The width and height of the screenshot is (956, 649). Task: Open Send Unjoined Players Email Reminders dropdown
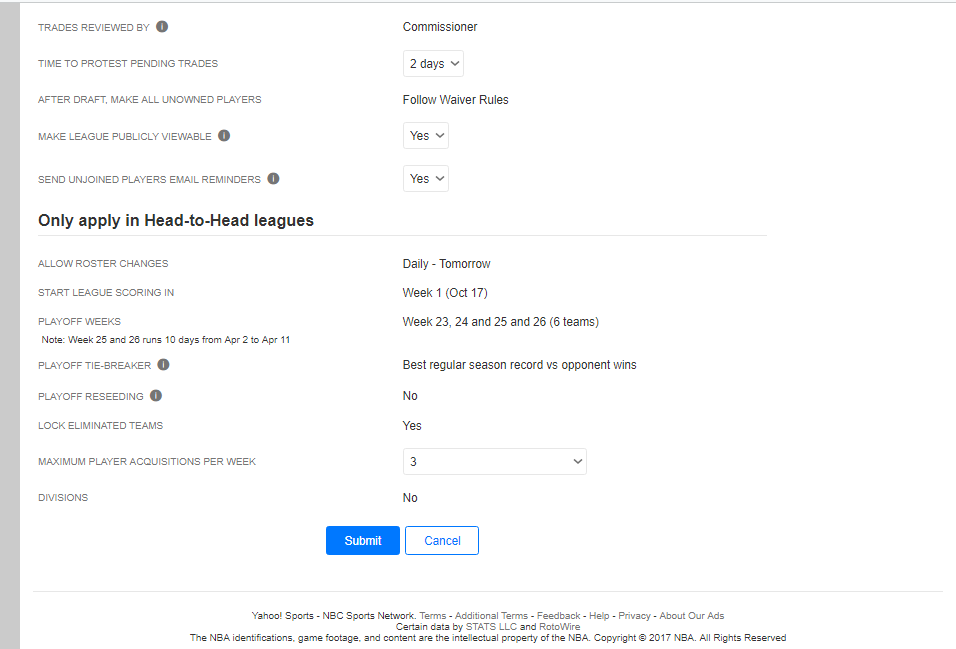point(426,179)
